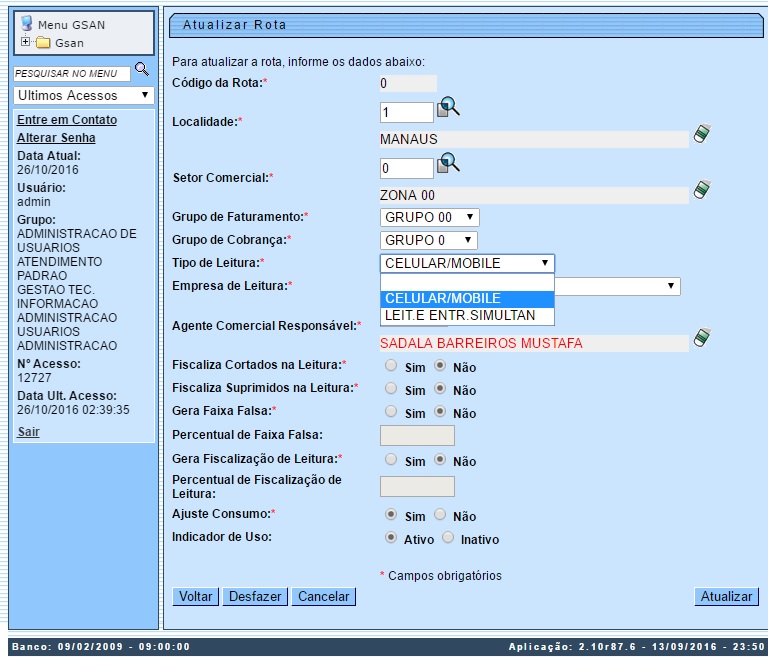Click the eraser icon beside MANAUS
Image resolution: width=768 pixels, height=657 pixels.
coord(702,134)
